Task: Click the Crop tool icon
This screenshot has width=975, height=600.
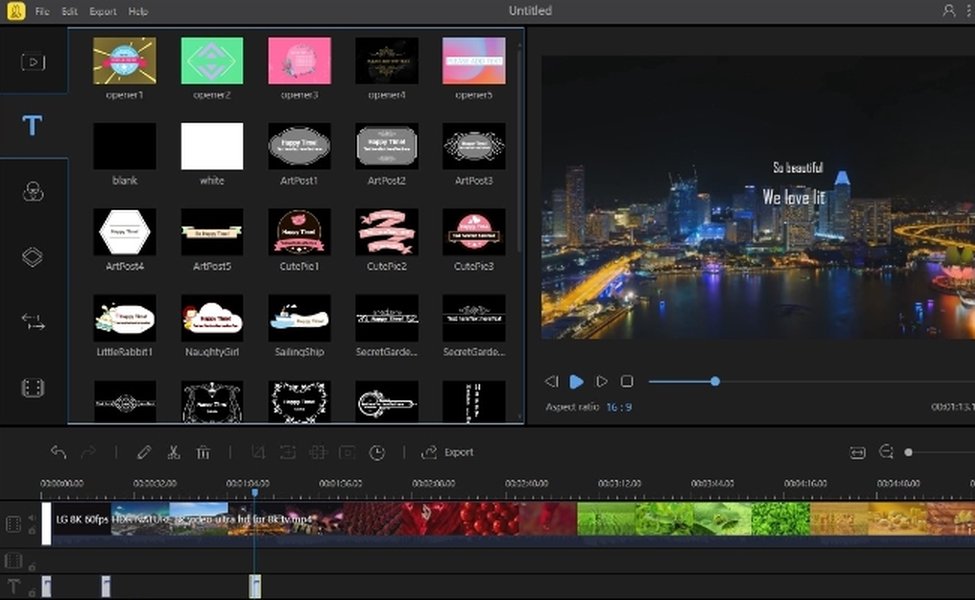Action: [x=258, y=452]
